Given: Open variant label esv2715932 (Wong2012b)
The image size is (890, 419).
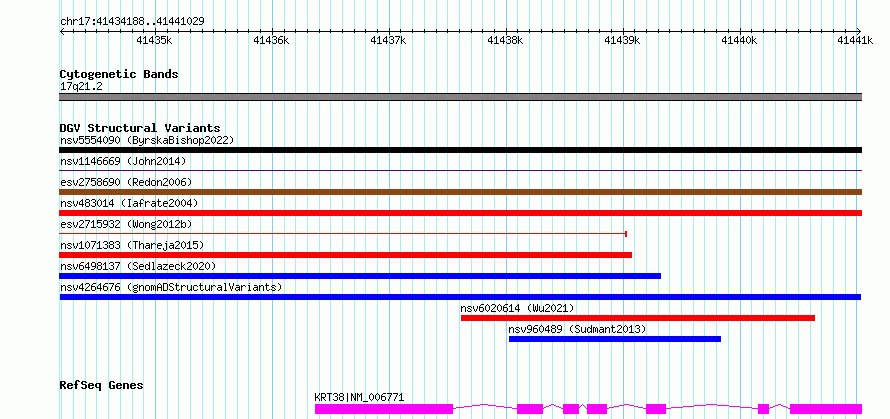Looking at the screenshot, I should (126, 224).
